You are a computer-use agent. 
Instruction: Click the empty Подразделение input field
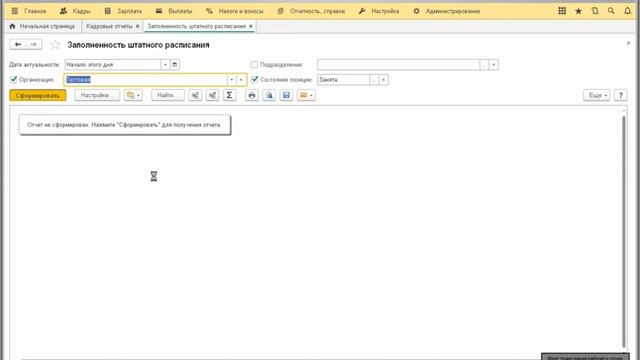[398, 64]
